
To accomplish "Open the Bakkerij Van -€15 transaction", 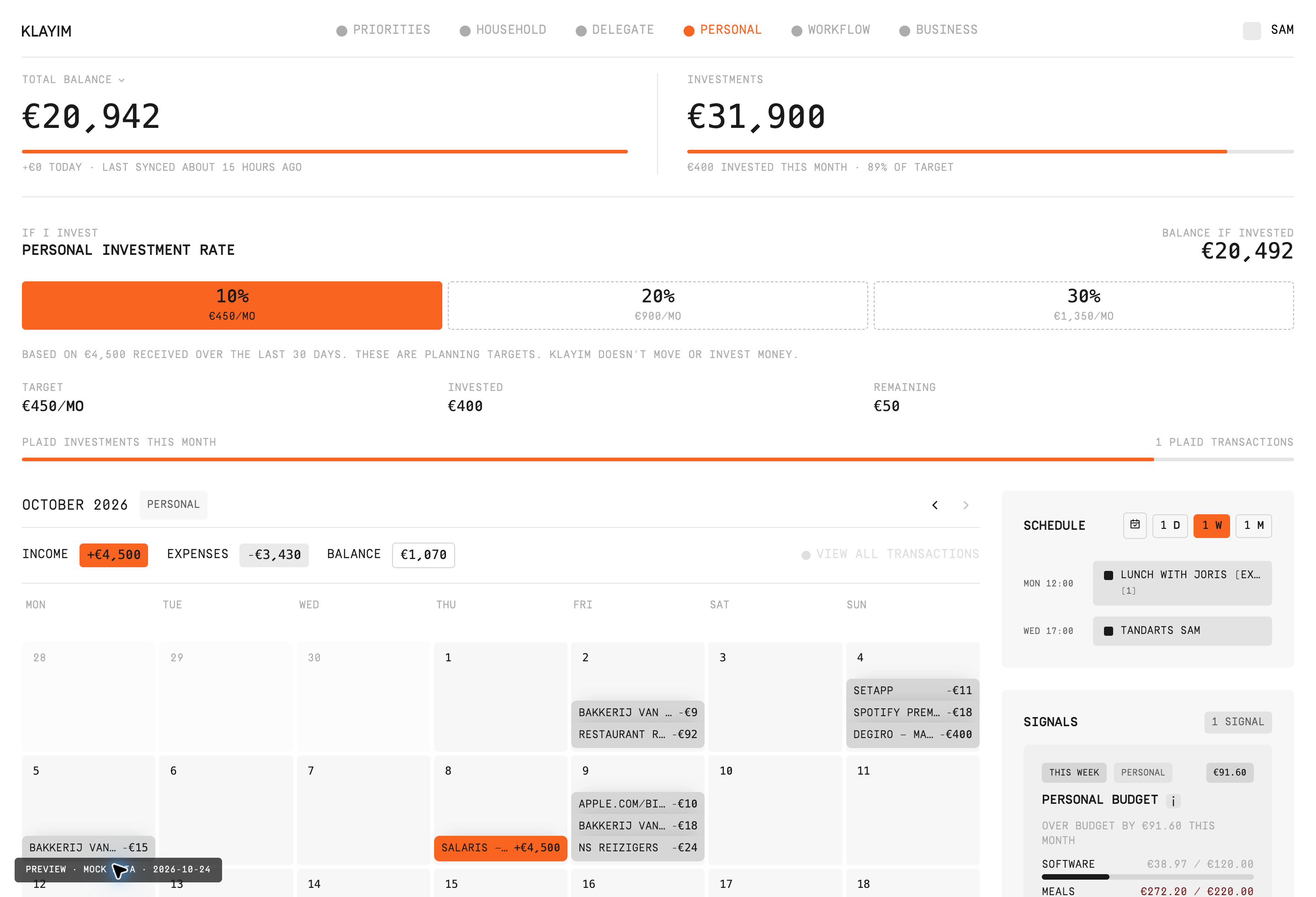I will (x=88, y=848).
